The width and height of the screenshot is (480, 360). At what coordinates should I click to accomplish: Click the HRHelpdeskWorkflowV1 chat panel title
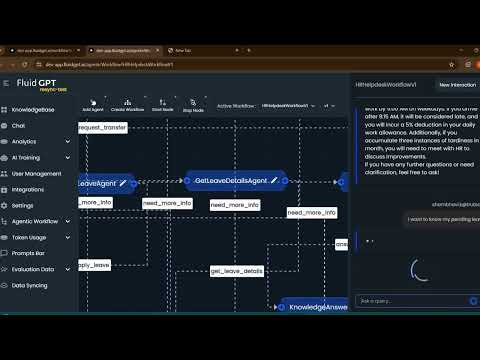tap(385, 85)
